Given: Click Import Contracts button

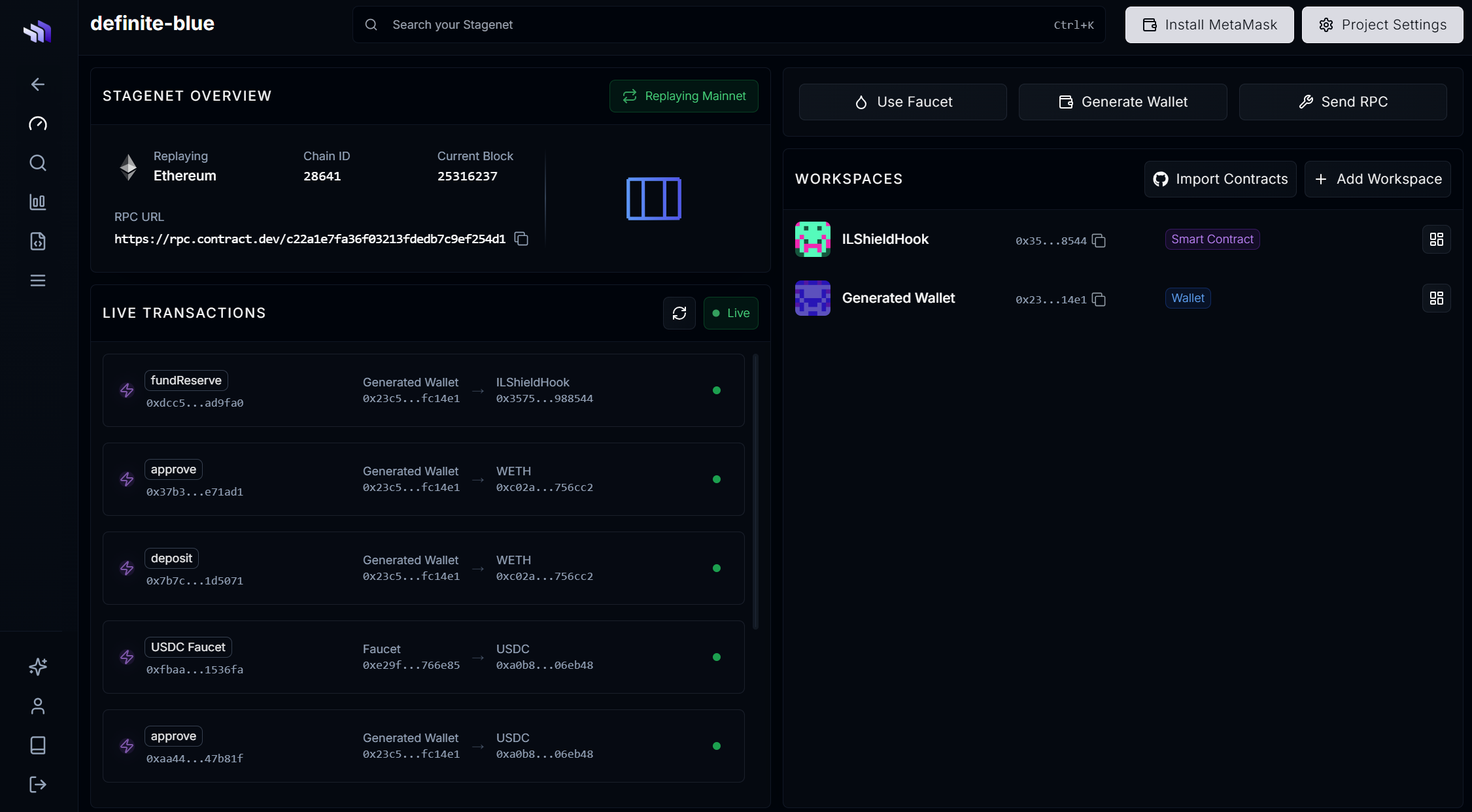Looking at the screenshot, I should [1220, 179].
